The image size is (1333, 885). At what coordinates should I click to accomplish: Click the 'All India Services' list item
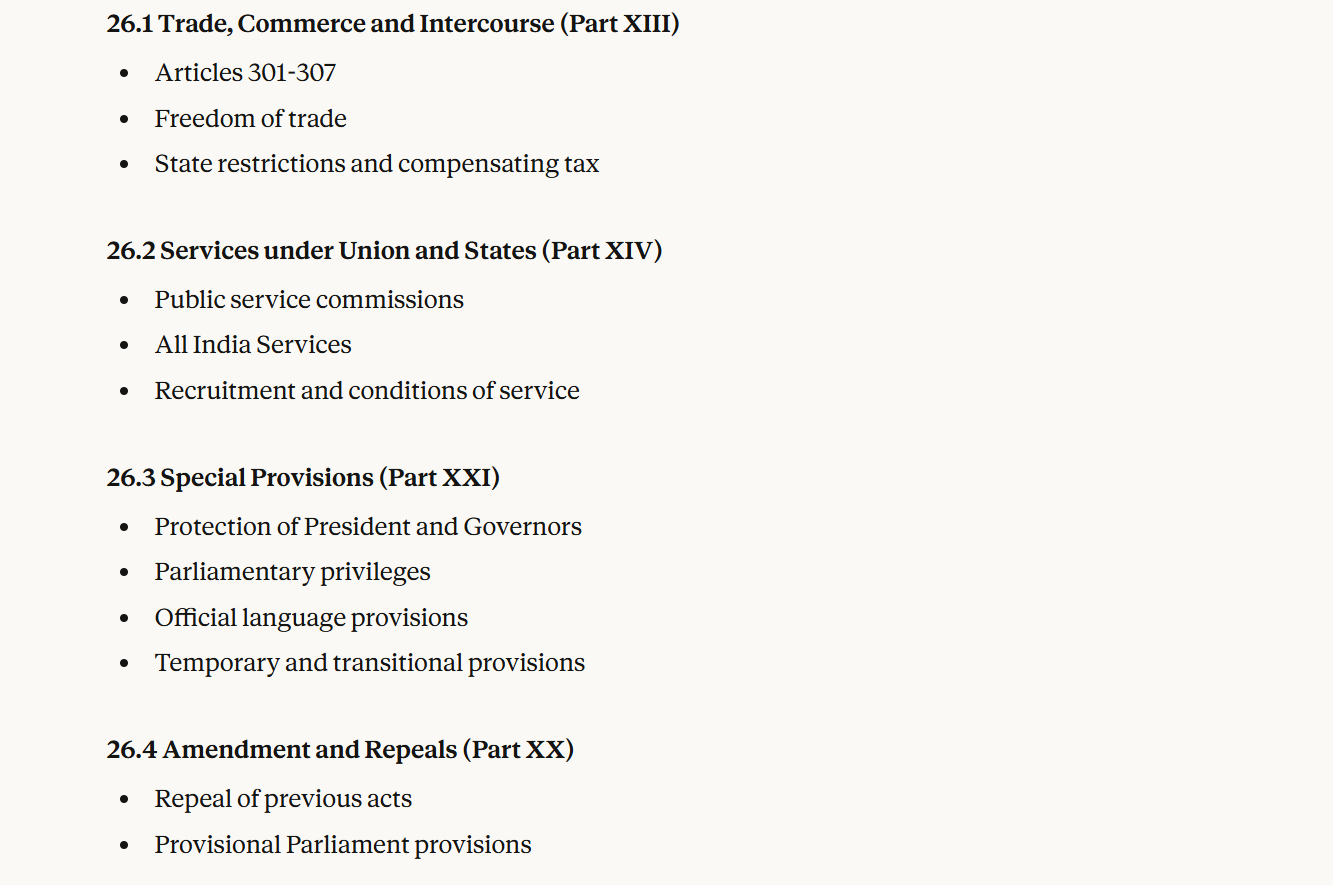click(253, 345)
